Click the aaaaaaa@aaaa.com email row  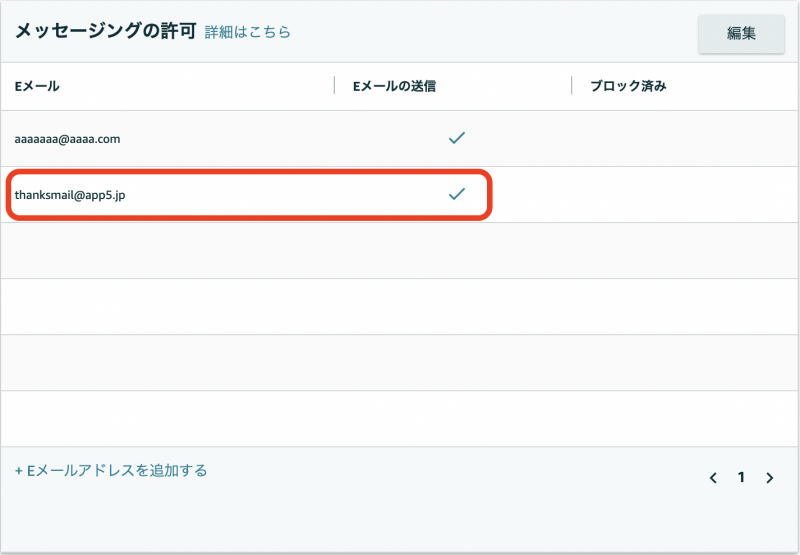point(400,139)
